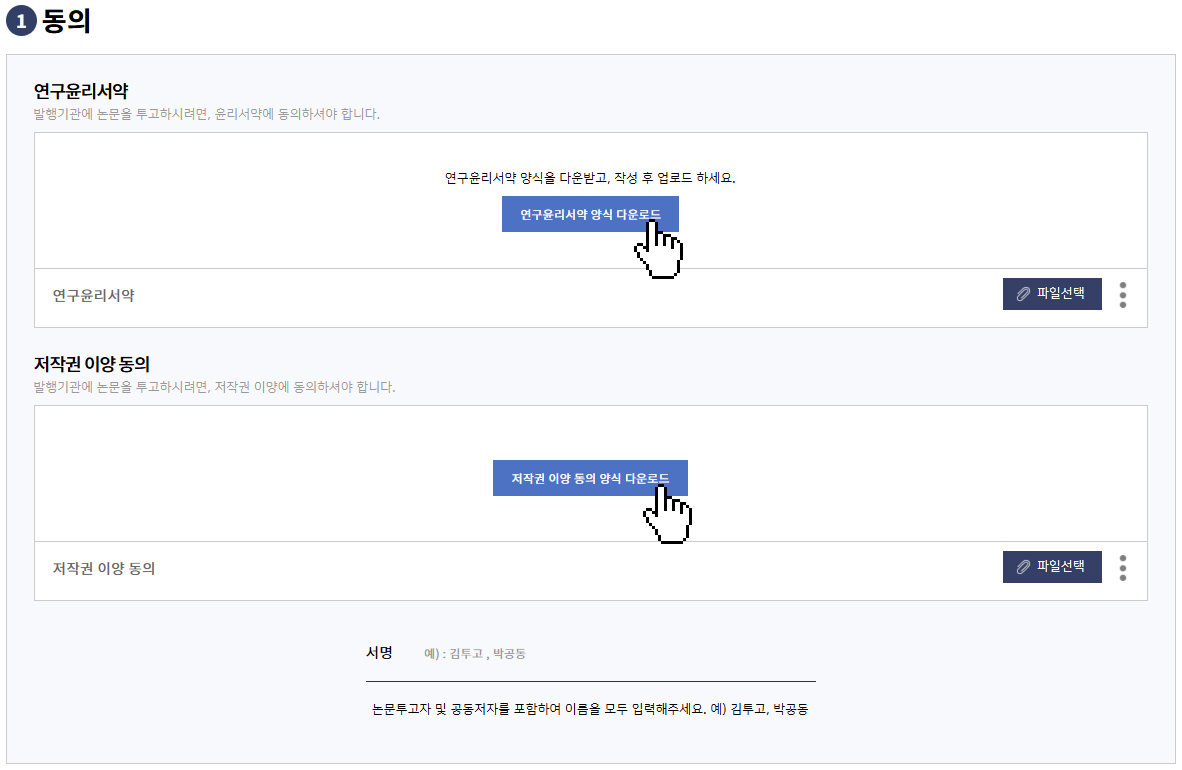Click the 논문투고자 및 공동저자 helper text
The height and width of the screenshot is (770, 1182).
tap(589, 709)
